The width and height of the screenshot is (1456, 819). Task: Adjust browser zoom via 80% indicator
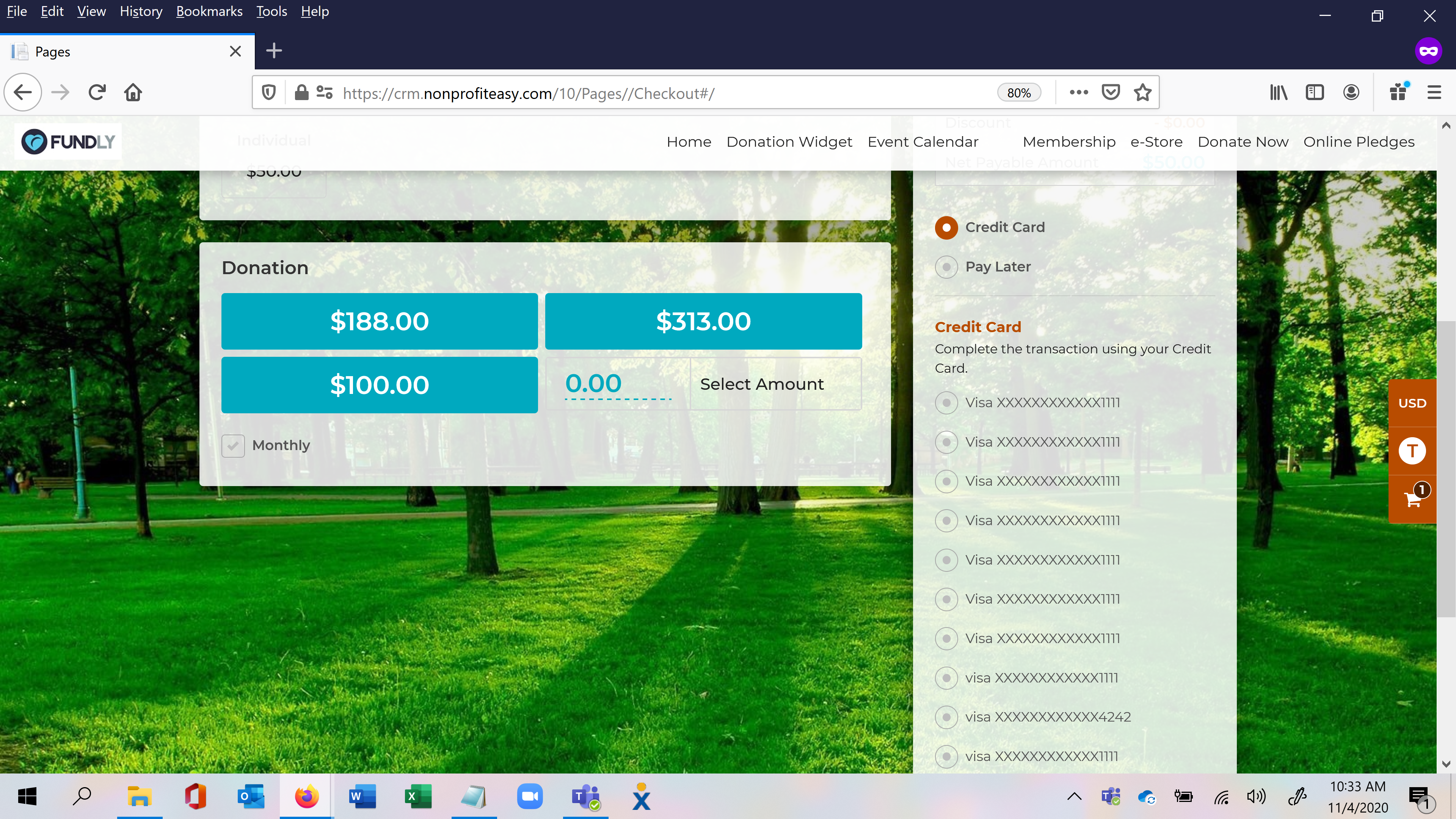tap(1018, 93)
